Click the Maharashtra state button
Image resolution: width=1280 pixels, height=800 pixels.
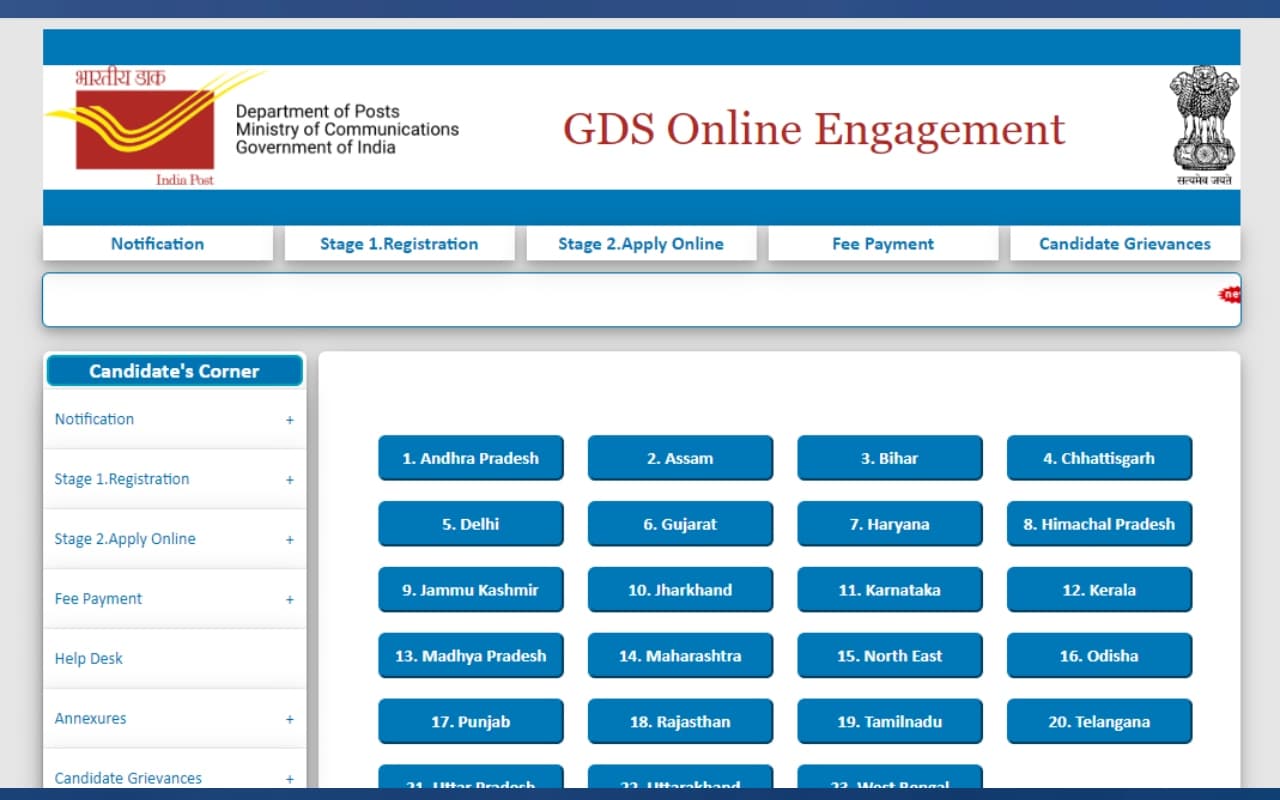tap(680, 656)
